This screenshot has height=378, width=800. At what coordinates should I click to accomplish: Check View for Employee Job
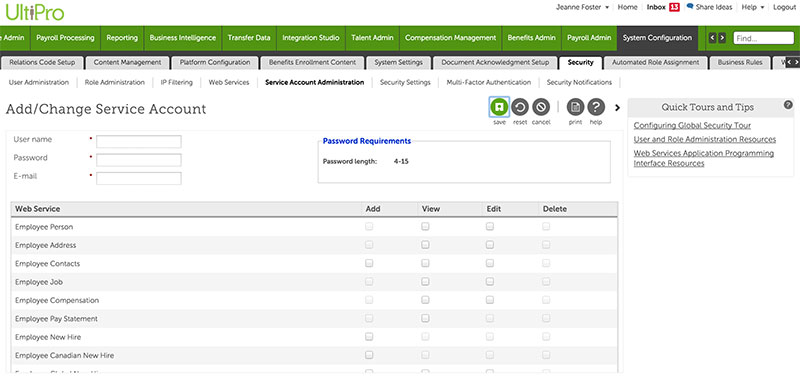coord(425,282)
